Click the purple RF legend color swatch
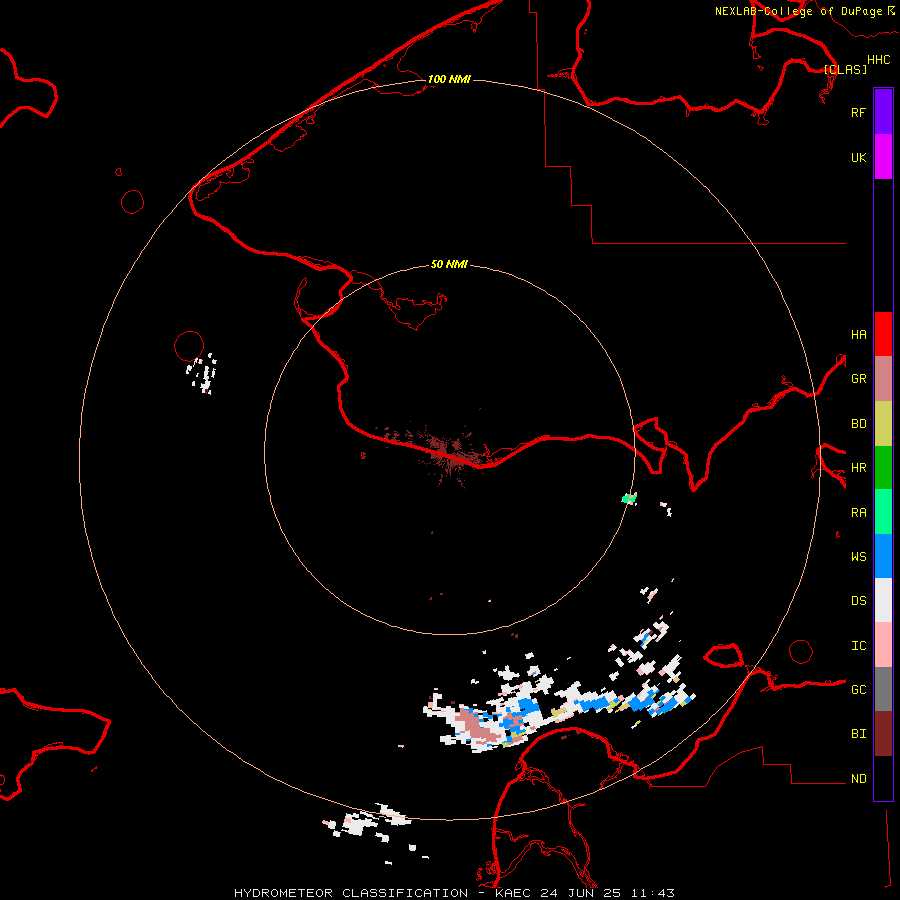 click(x=883, y=112)
